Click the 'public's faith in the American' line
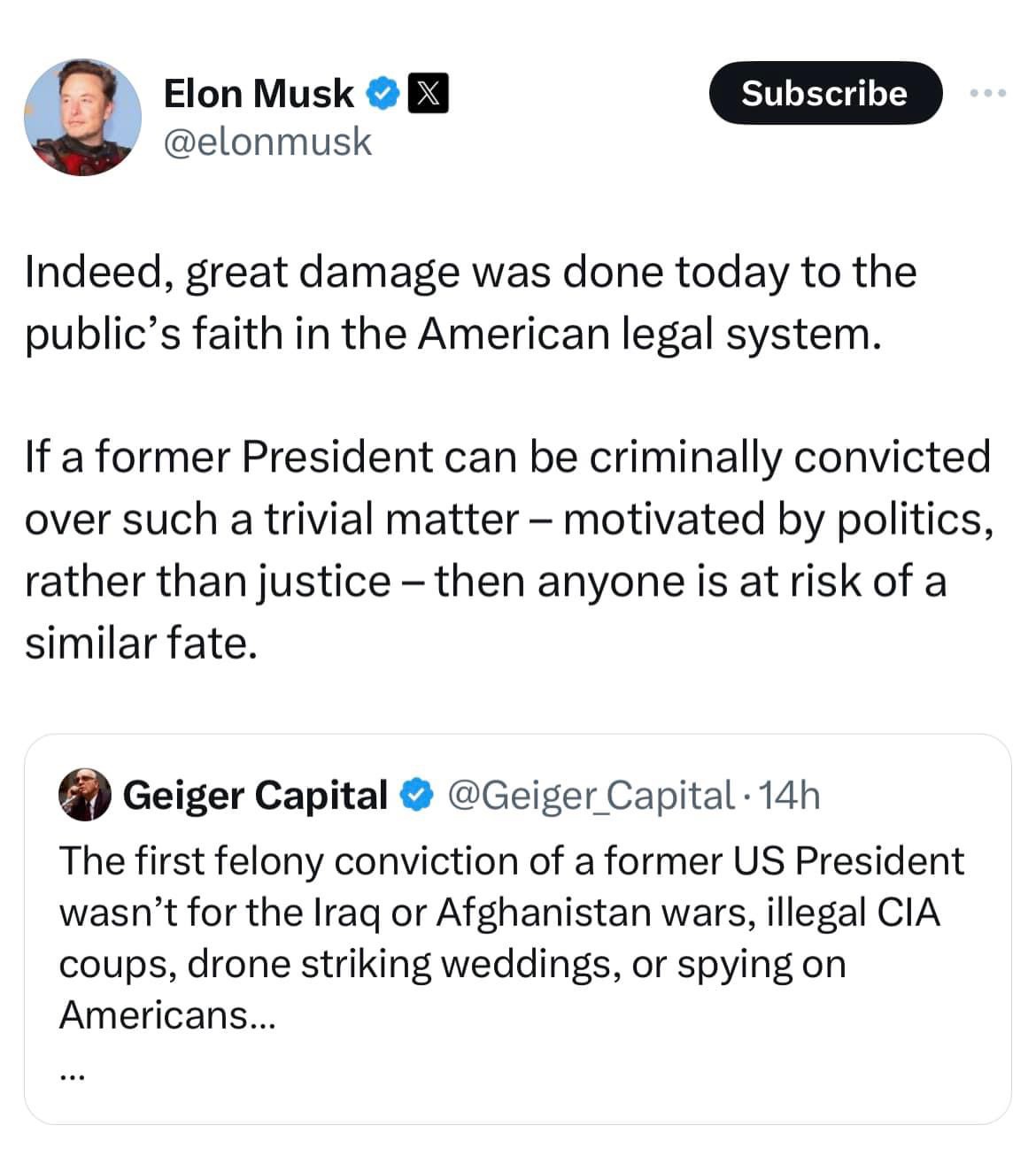 coord(453,334)
